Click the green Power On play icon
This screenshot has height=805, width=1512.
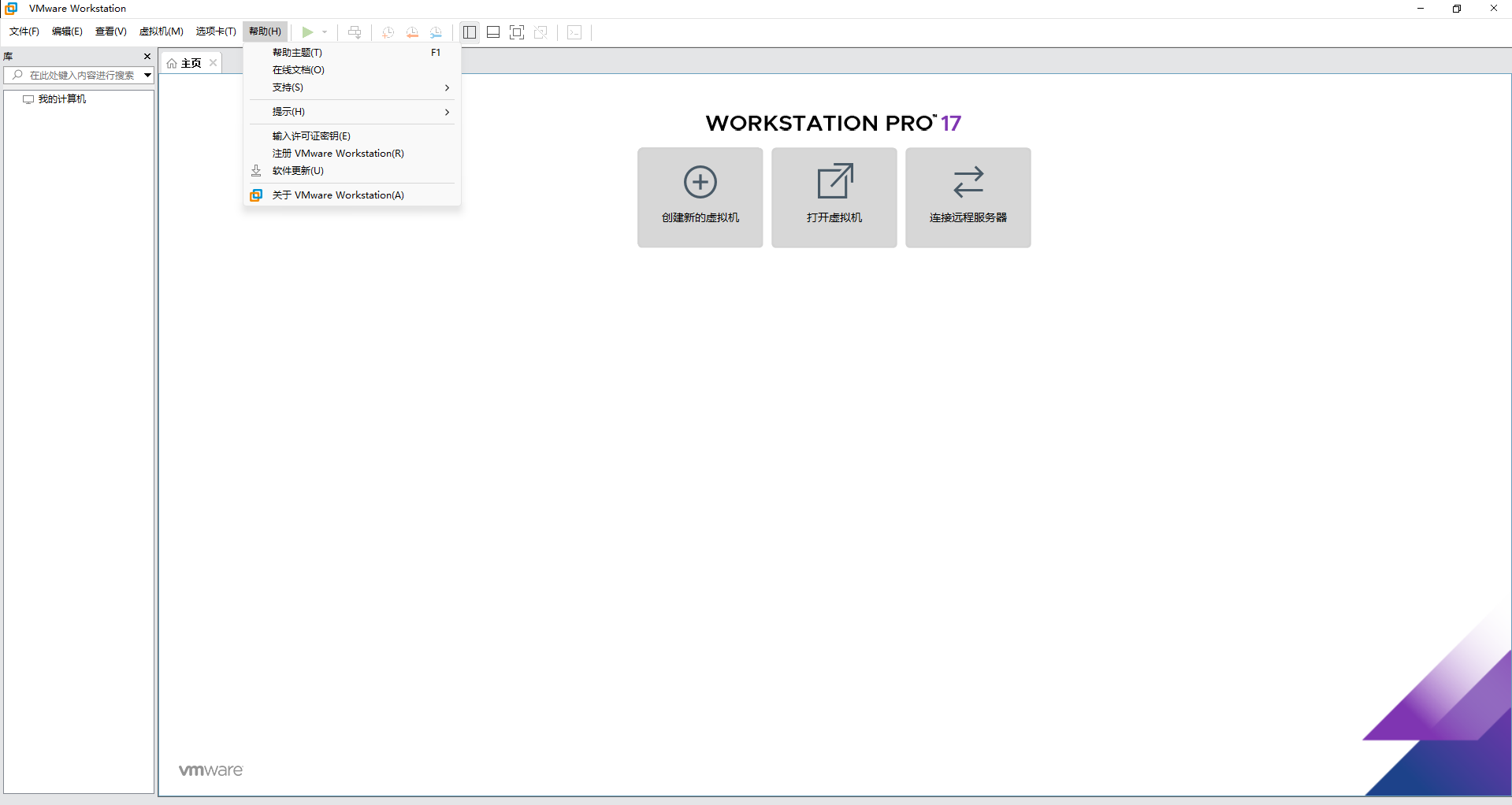[x=307, y=32]
